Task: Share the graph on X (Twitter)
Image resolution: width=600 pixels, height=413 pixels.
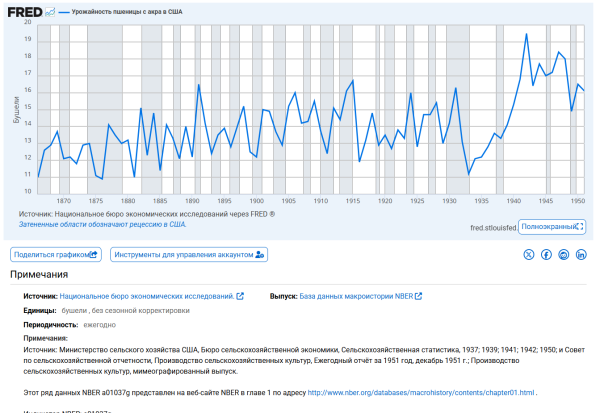Action: (529, 255)
